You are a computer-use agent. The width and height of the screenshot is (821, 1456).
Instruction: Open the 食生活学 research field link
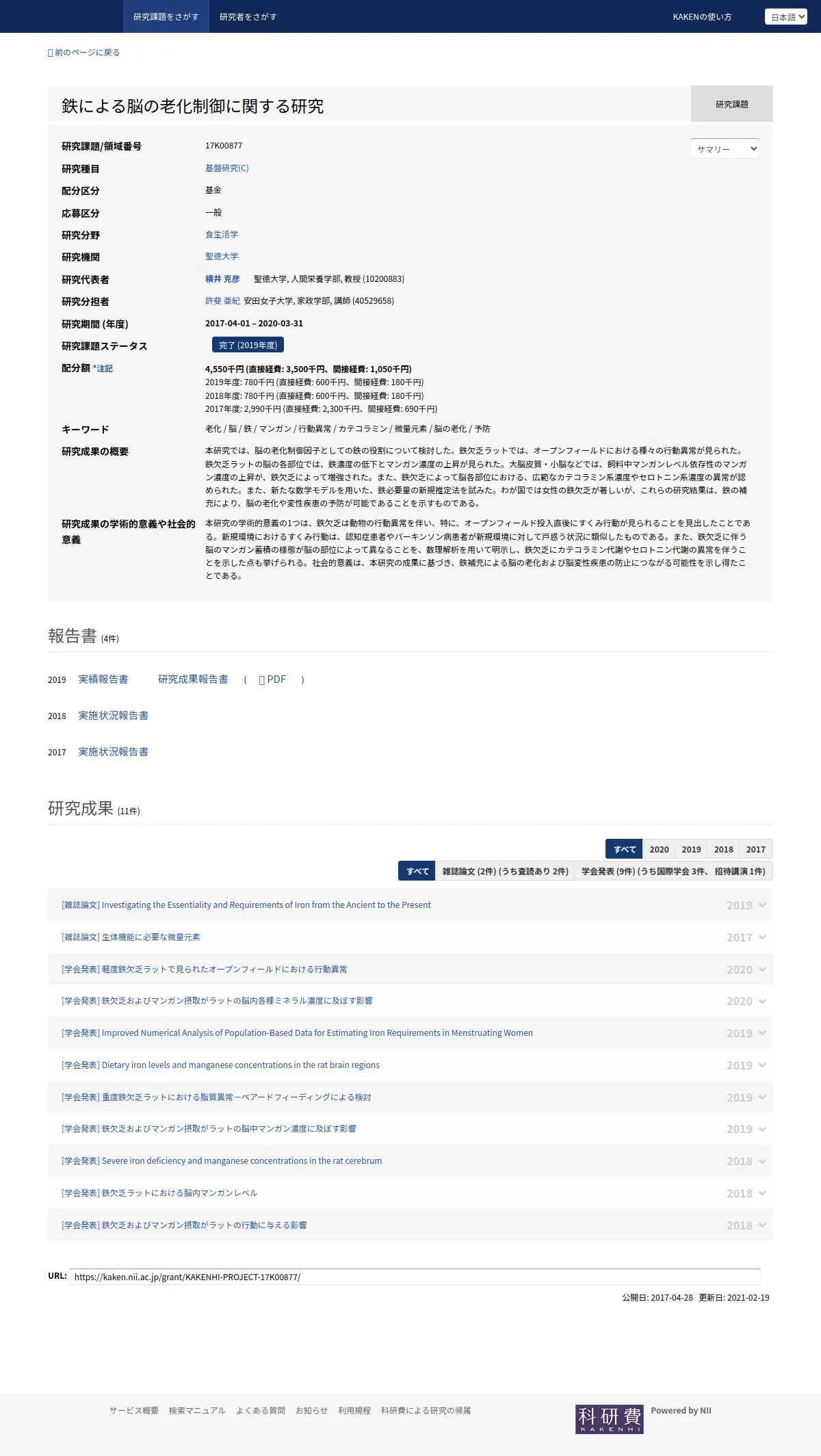[x=222, y=235]
